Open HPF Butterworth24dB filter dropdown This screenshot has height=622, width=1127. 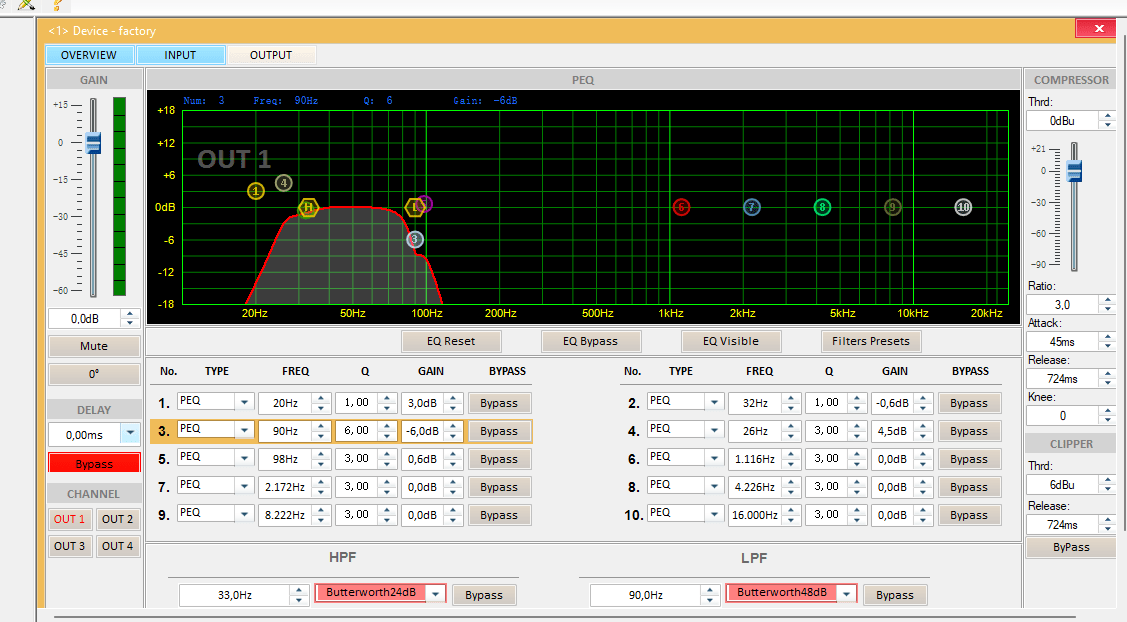436,594
